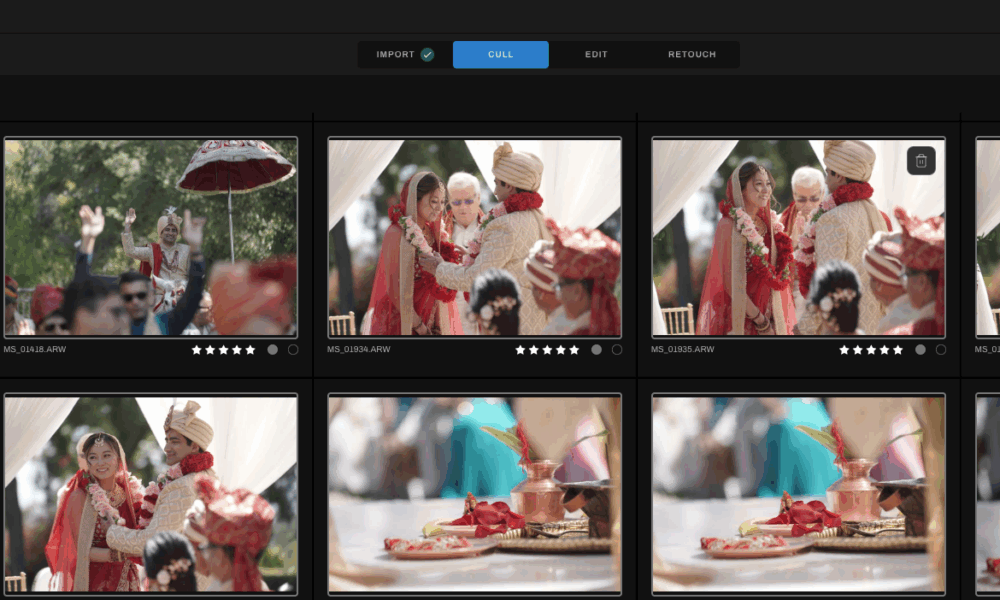Image resolution: width=1000 pixels, height=600 pixels.
Task: Select the MS_01935.ARW smiling bride thumbnail
Action: coord(798,237)
